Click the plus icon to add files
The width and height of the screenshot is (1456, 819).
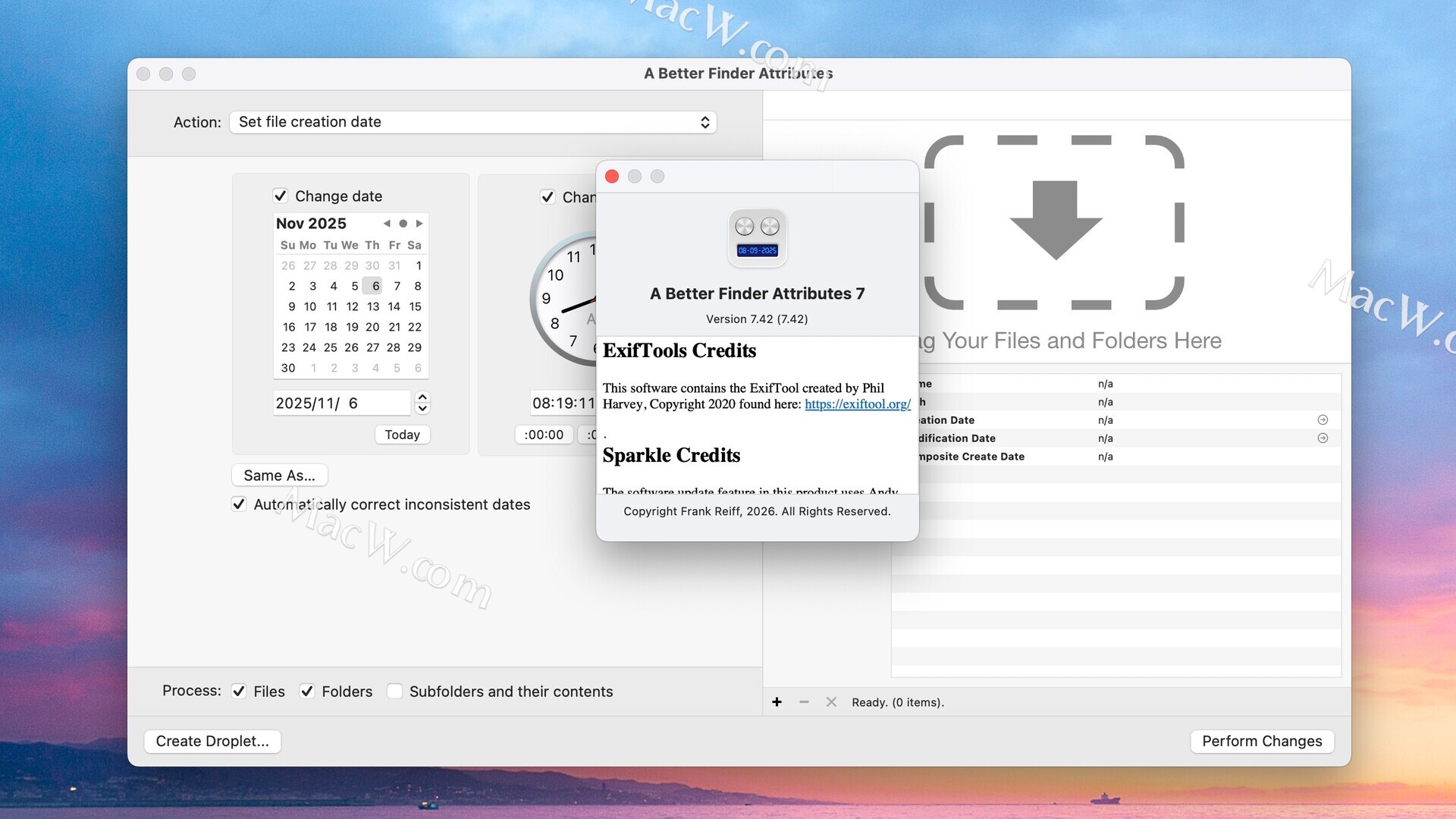(777, 702)
